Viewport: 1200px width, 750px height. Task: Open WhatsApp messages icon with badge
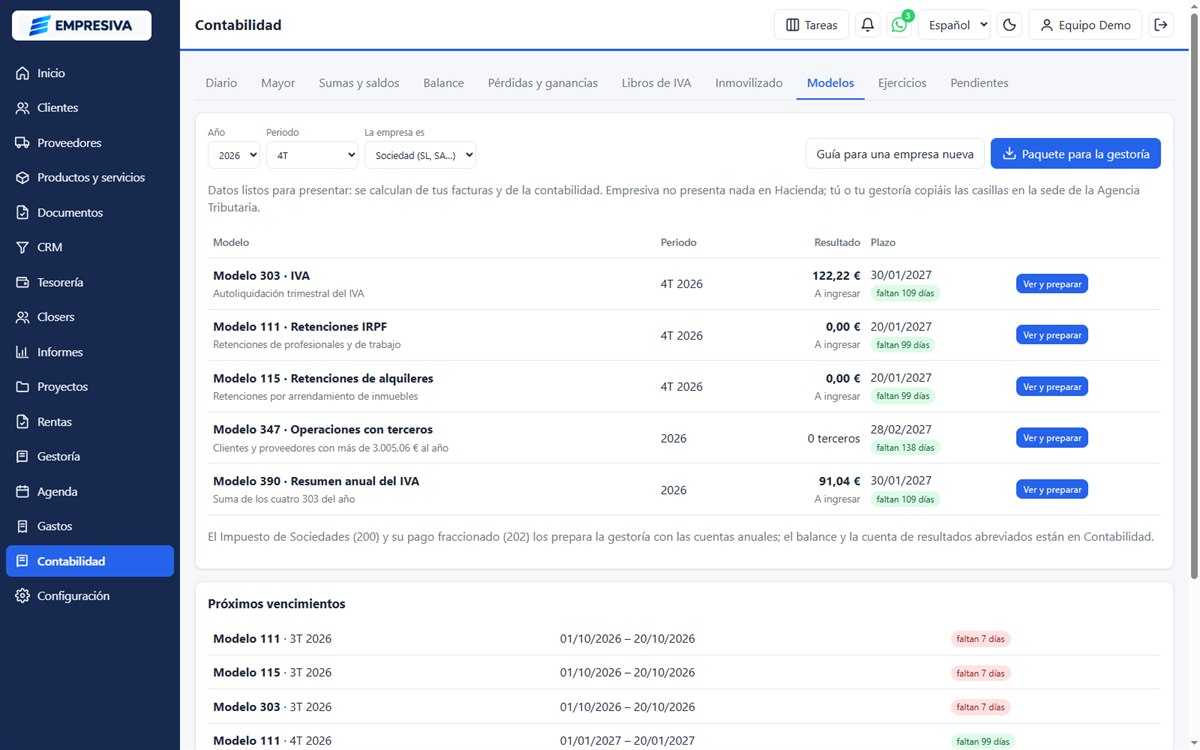coord(900,25)
